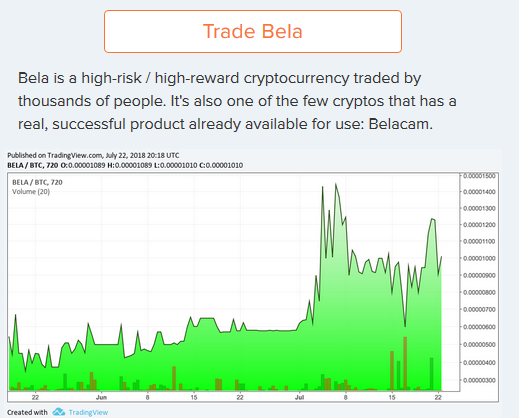Click the BELA / BTC, 720 legend label
The width and height of the screenshot is (519, 418).
click(37, 182)
